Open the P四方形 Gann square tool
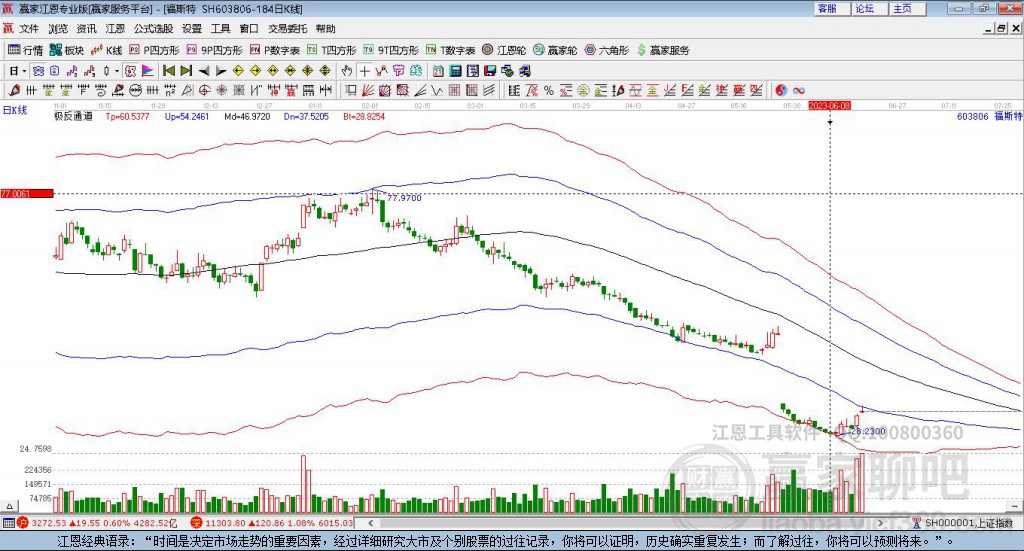The height and width of the screenshot is (551, 1024). pos(154,50)
